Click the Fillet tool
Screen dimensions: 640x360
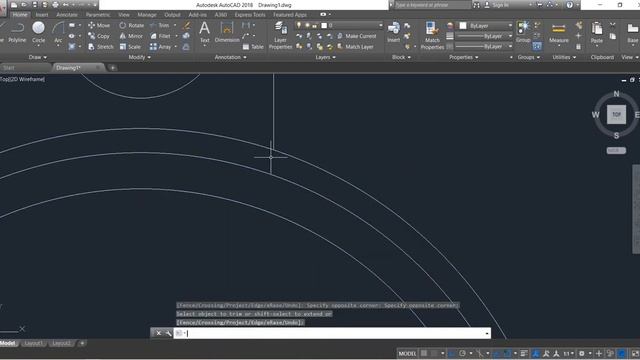[x=160, y=36]
